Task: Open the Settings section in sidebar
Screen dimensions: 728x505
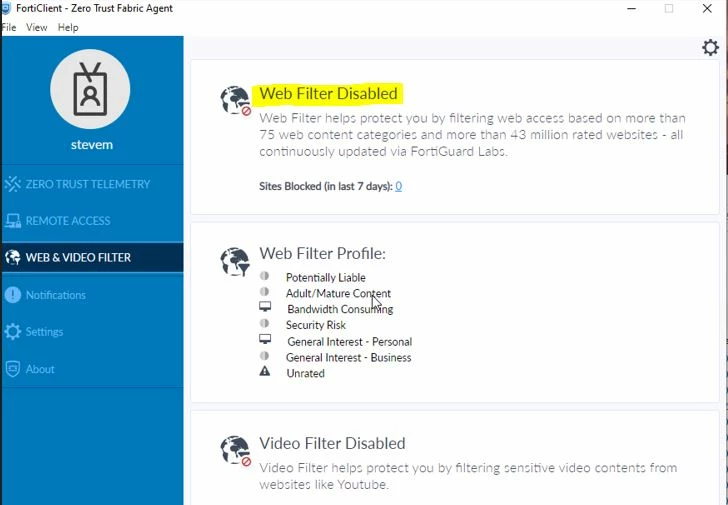Action: click(x=92, y=331)
